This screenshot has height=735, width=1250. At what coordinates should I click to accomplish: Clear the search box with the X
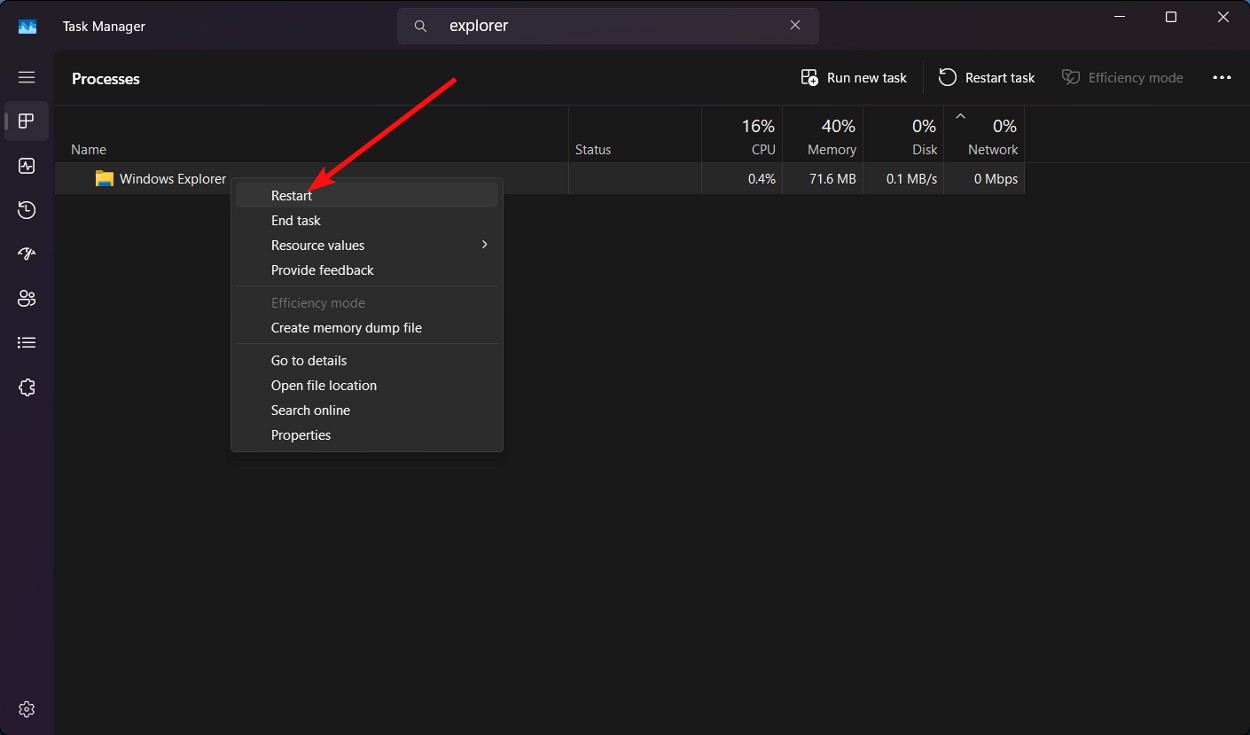tap(795, 25)
